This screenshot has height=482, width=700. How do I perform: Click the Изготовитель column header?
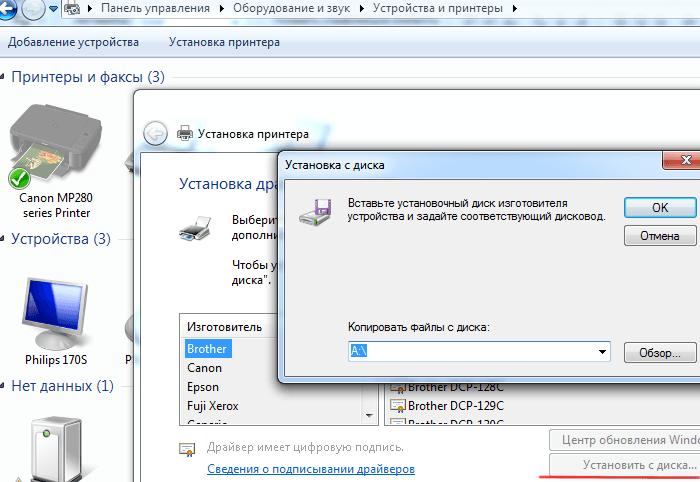coord(224,327)
